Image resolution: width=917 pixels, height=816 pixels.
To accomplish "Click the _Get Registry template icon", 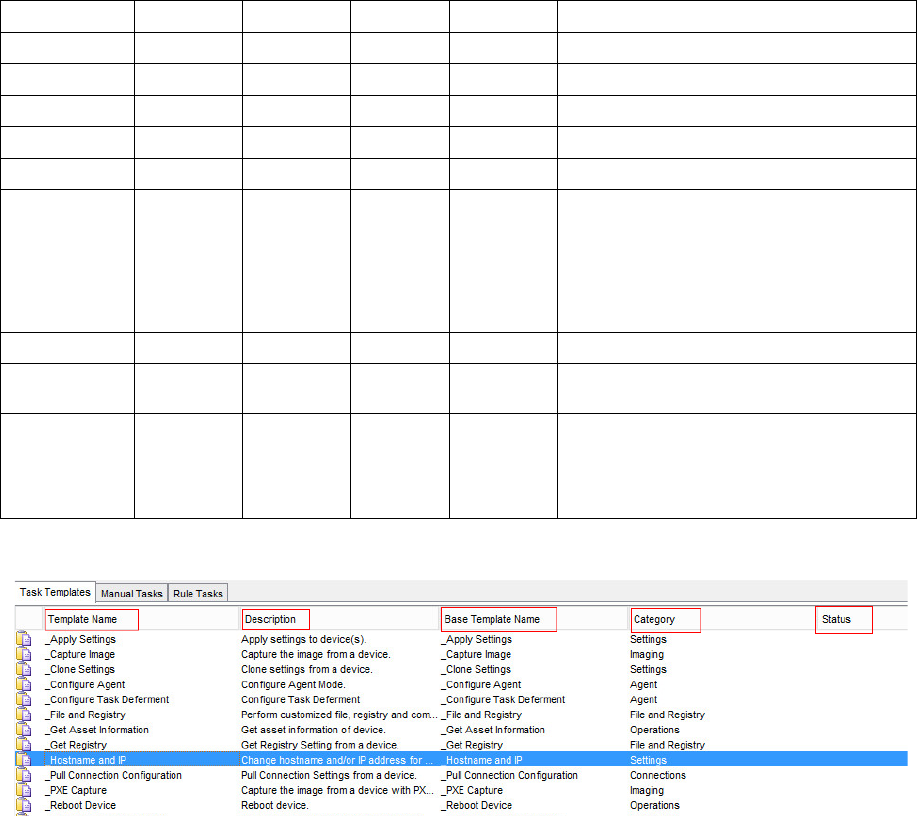I will [x=23, y=745].
